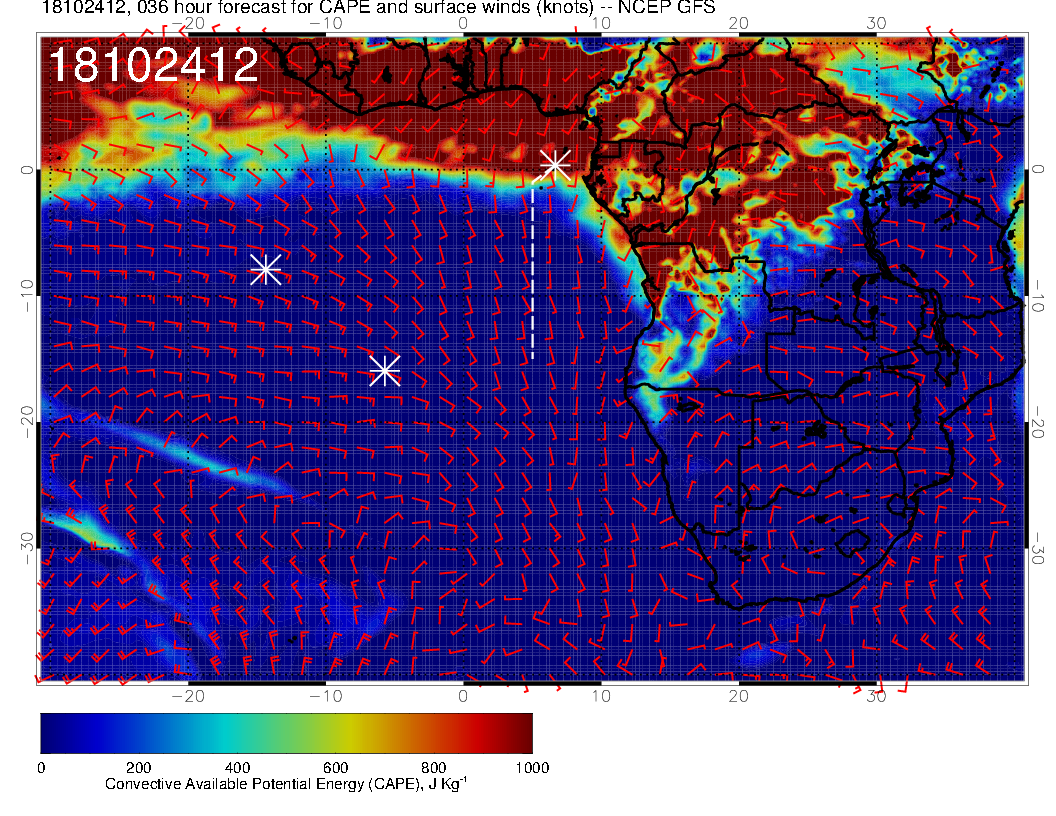Click the large white 18102412 timestamp
Viewport: 1056px width, 816px height.
pyautogui.click(x=153, y=66)
